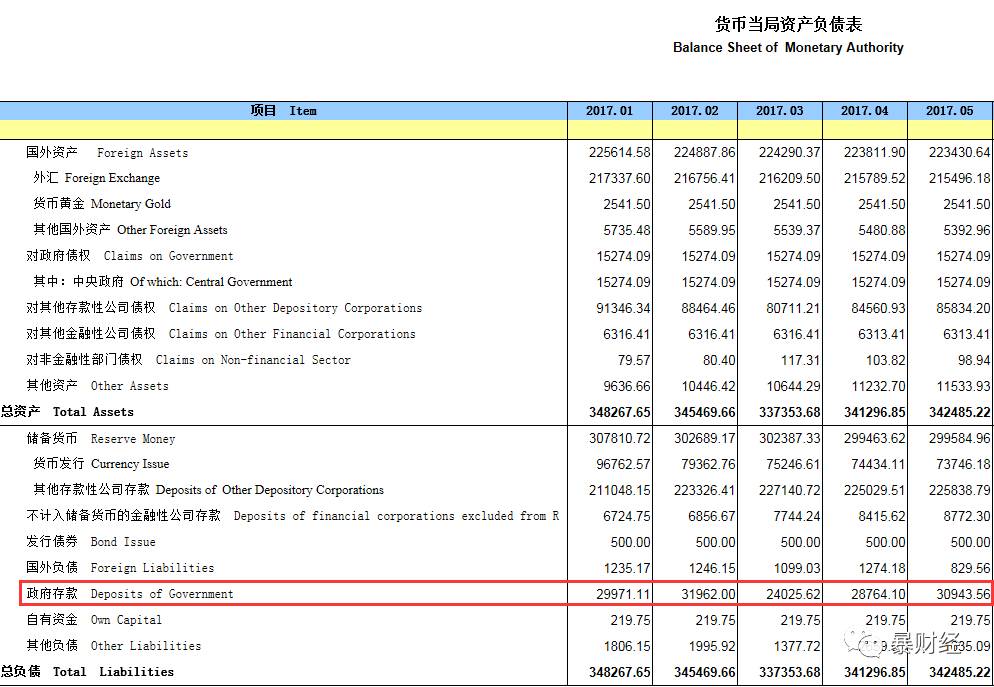Select Foreign Exchange value 215496.18
Screen dimensions: 994x687
click(x=959, y=179)
